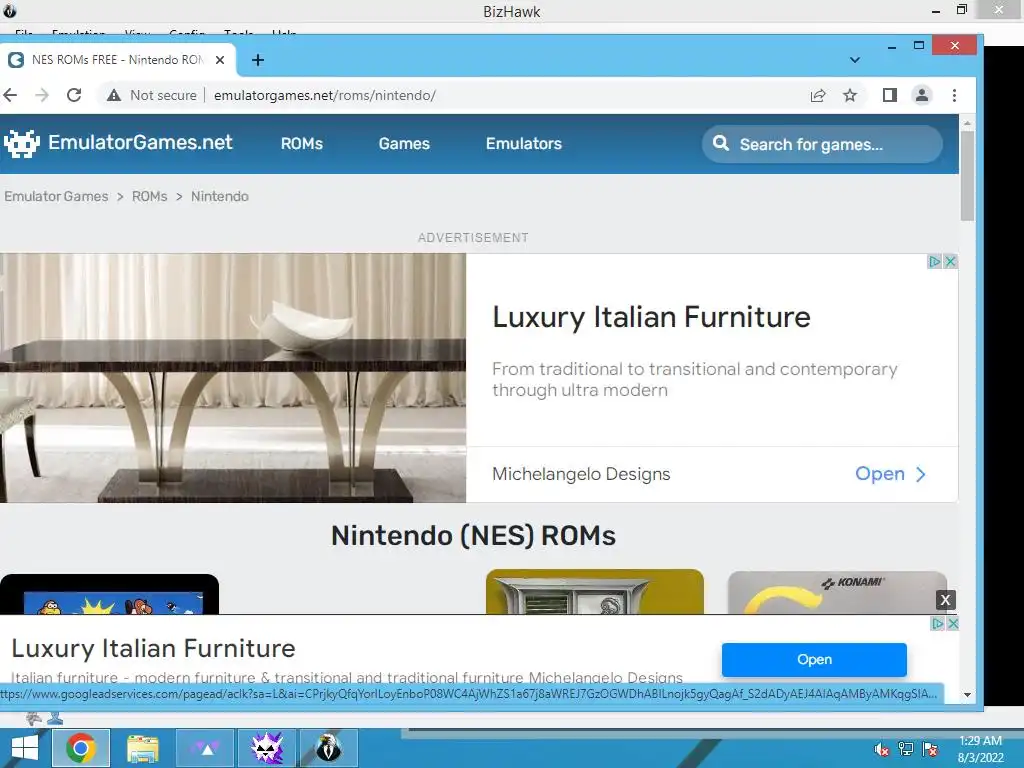The width and height of the screenshot is (1024, 768).
Task: Close the large furniture ad
Action: tap(950, 262)
